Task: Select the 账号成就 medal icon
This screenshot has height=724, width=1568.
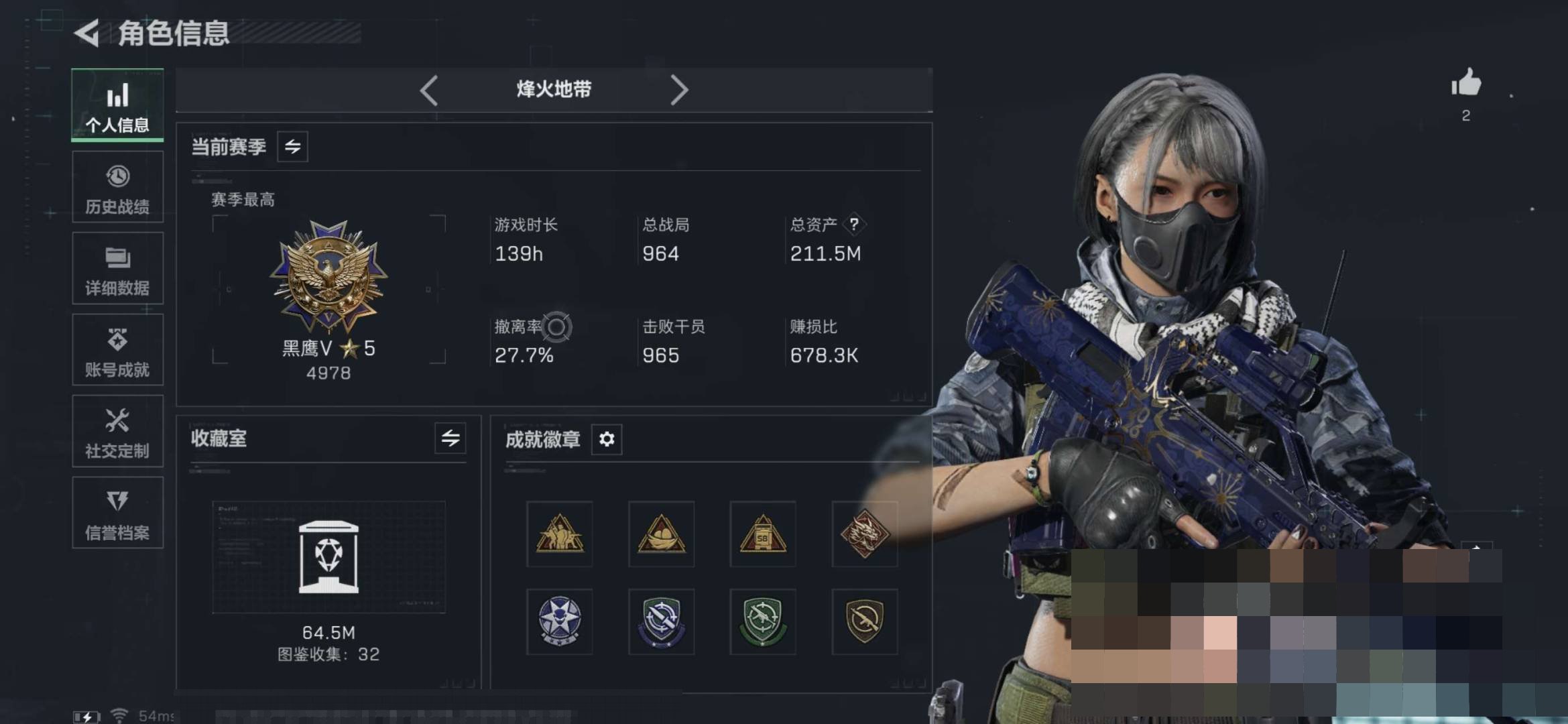Action: pos(117,340)
